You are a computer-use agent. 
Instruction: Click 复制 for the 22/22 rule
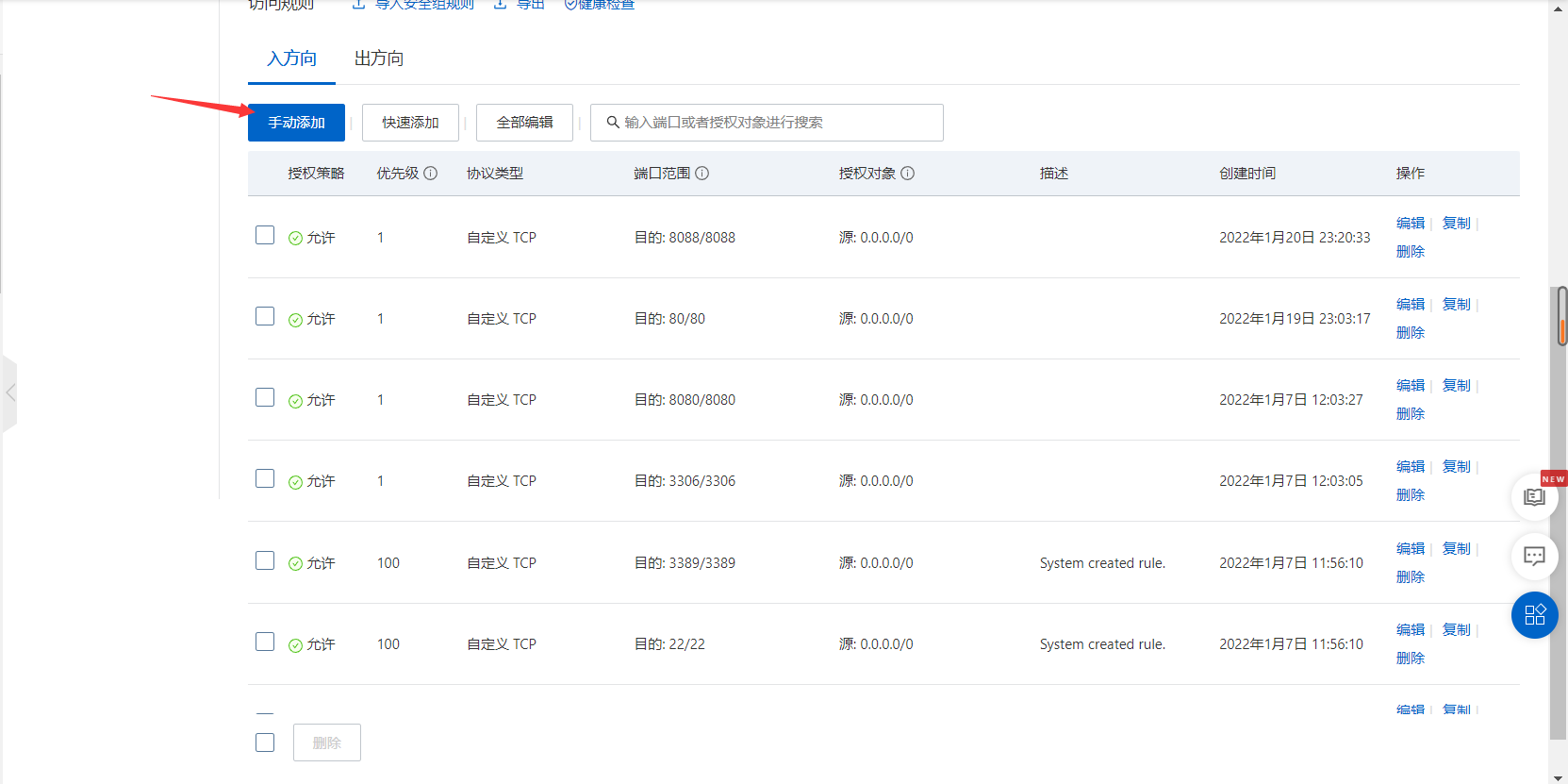point(1457,630)
